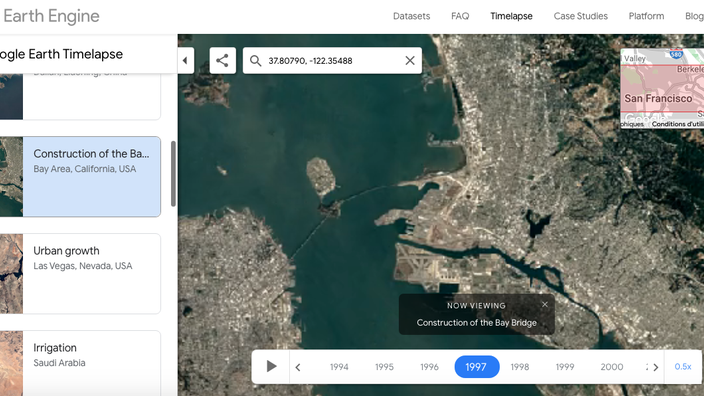Screen dimensions: 704x396
Task: Select the Urban growth Las Vegas card
Action: click(x=80, y=273)
